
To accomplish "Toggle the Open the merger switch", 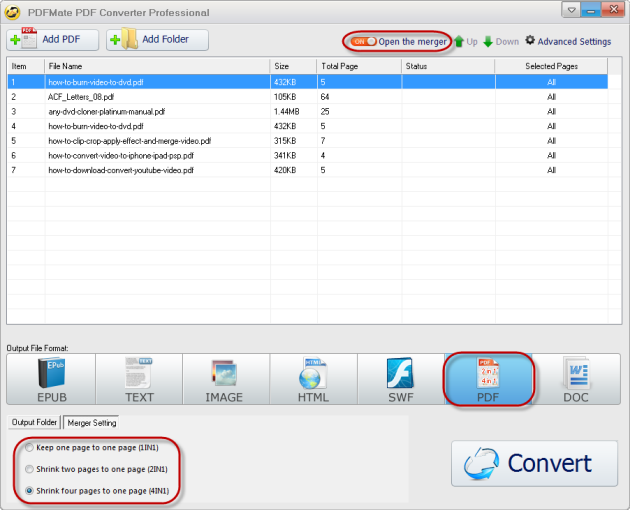I will 363,41.
